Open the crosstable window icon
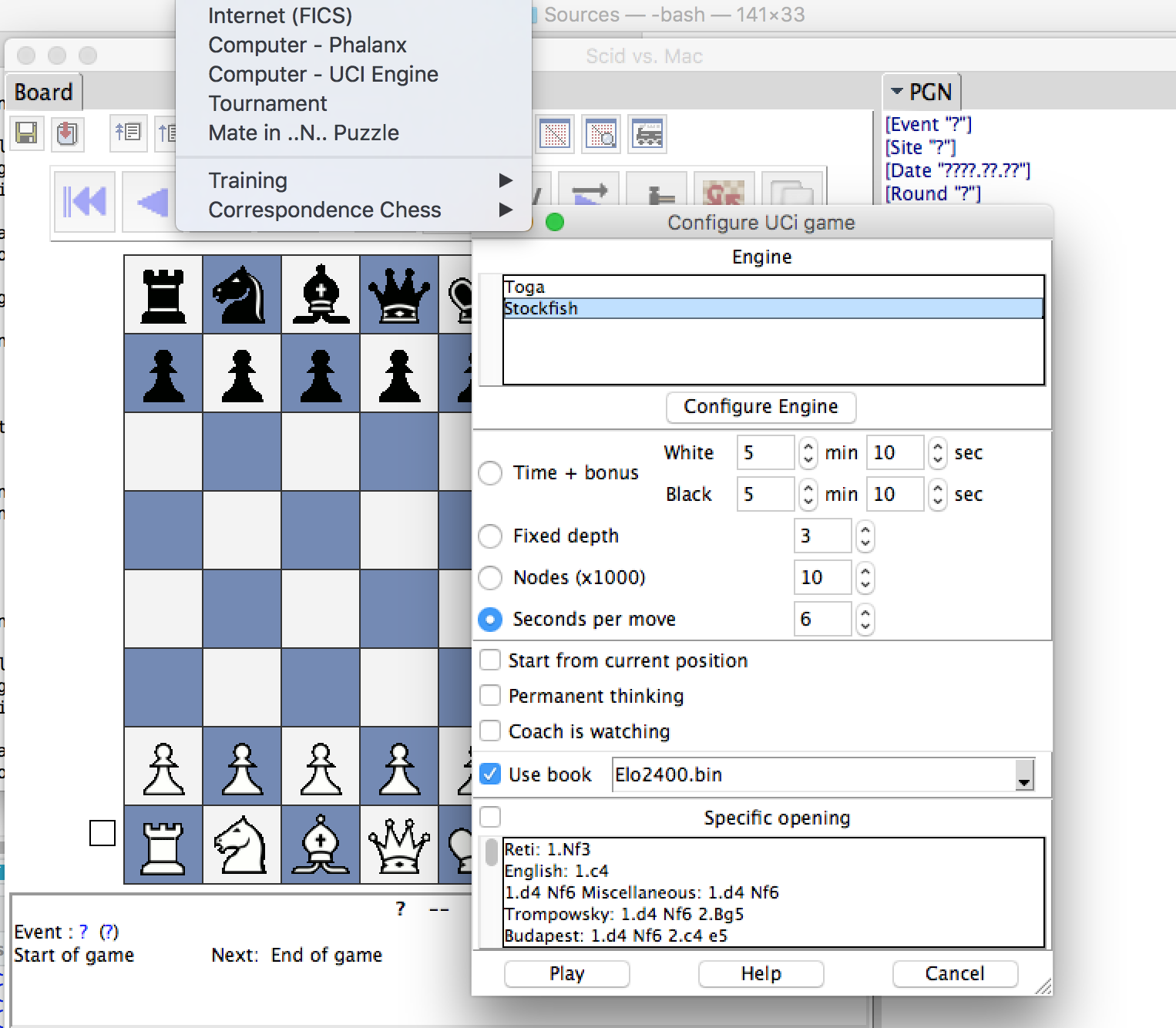 555,133
